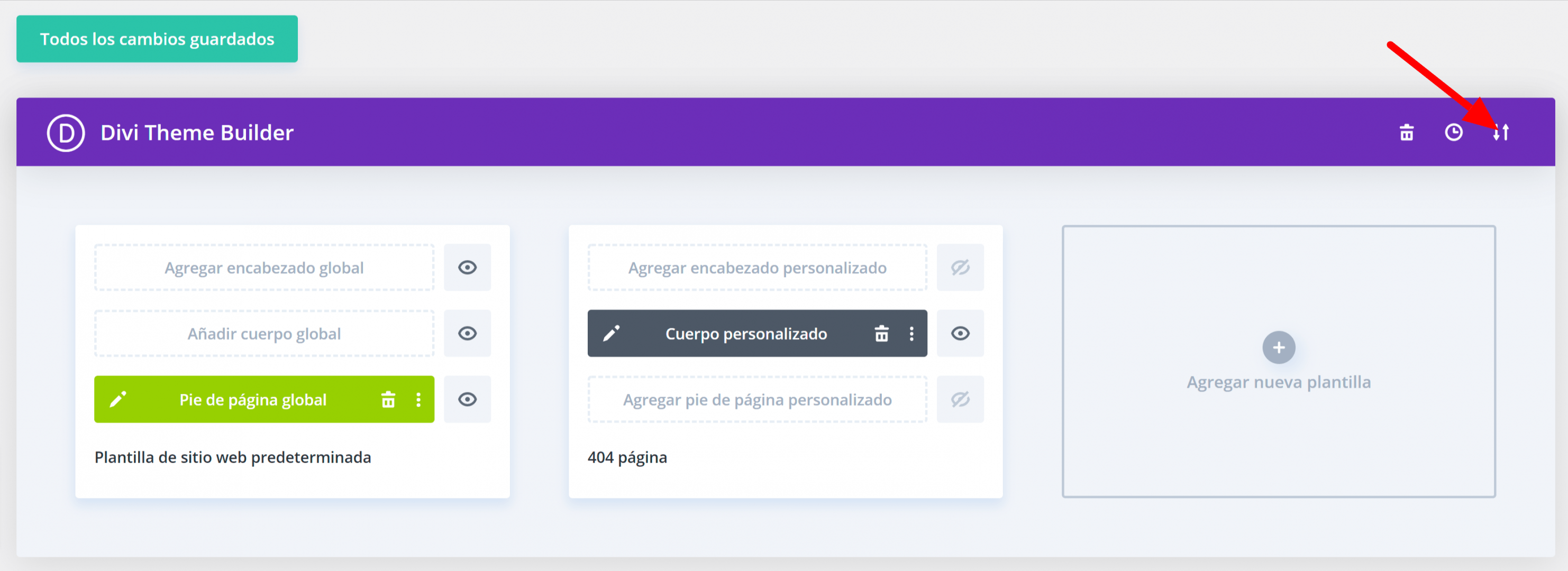Delete all templates with header trash icon
The image size is (1568, 571).
pyautogui.click(x=1407, y=132)
